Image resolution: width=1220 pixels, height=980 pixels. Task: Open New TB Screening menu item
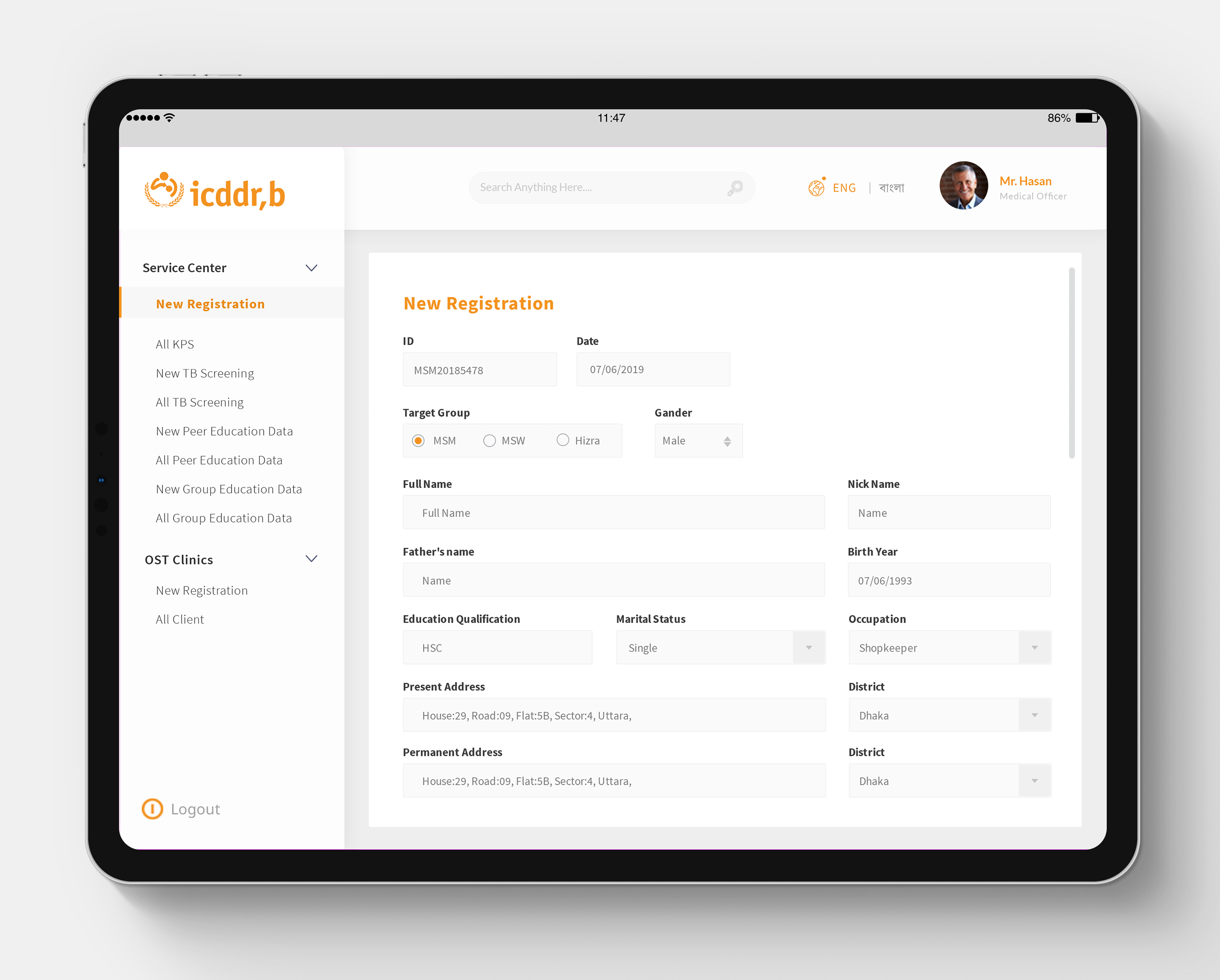point(204,372)
